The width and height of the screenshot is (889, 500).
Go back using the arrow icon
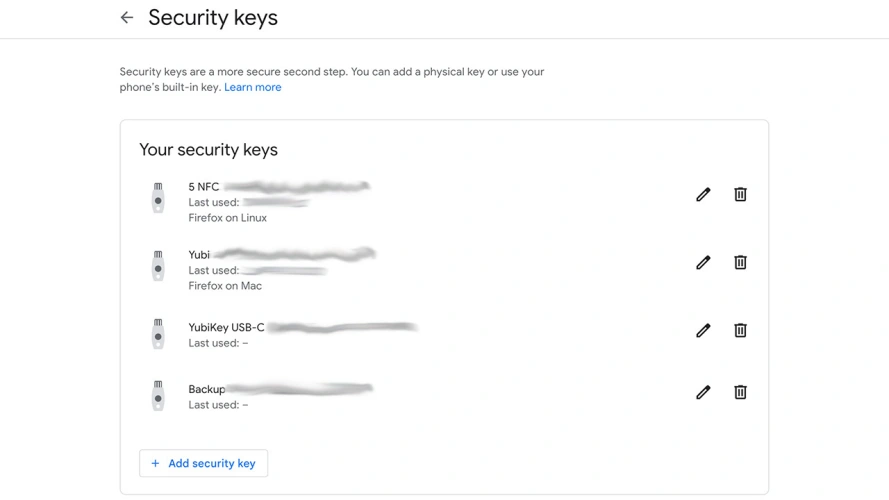[127, 18]
